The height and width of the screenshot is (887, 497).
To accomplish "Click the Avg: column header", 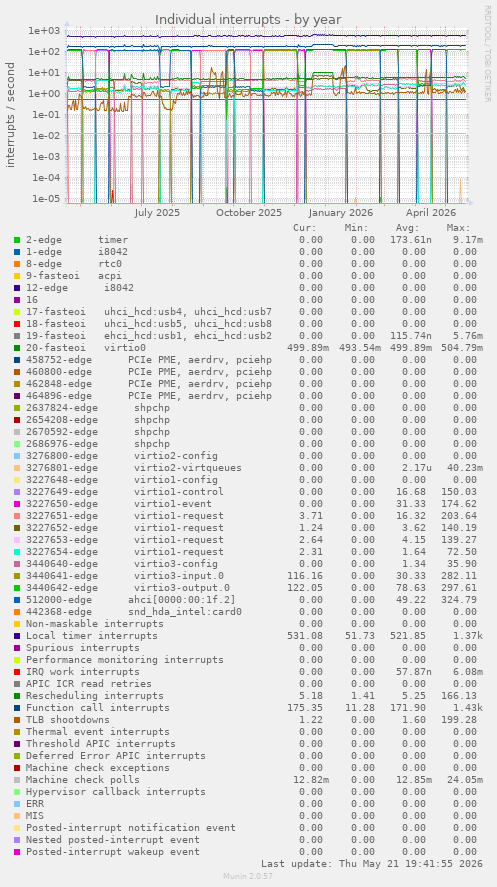I will click(x=408, y=228).
